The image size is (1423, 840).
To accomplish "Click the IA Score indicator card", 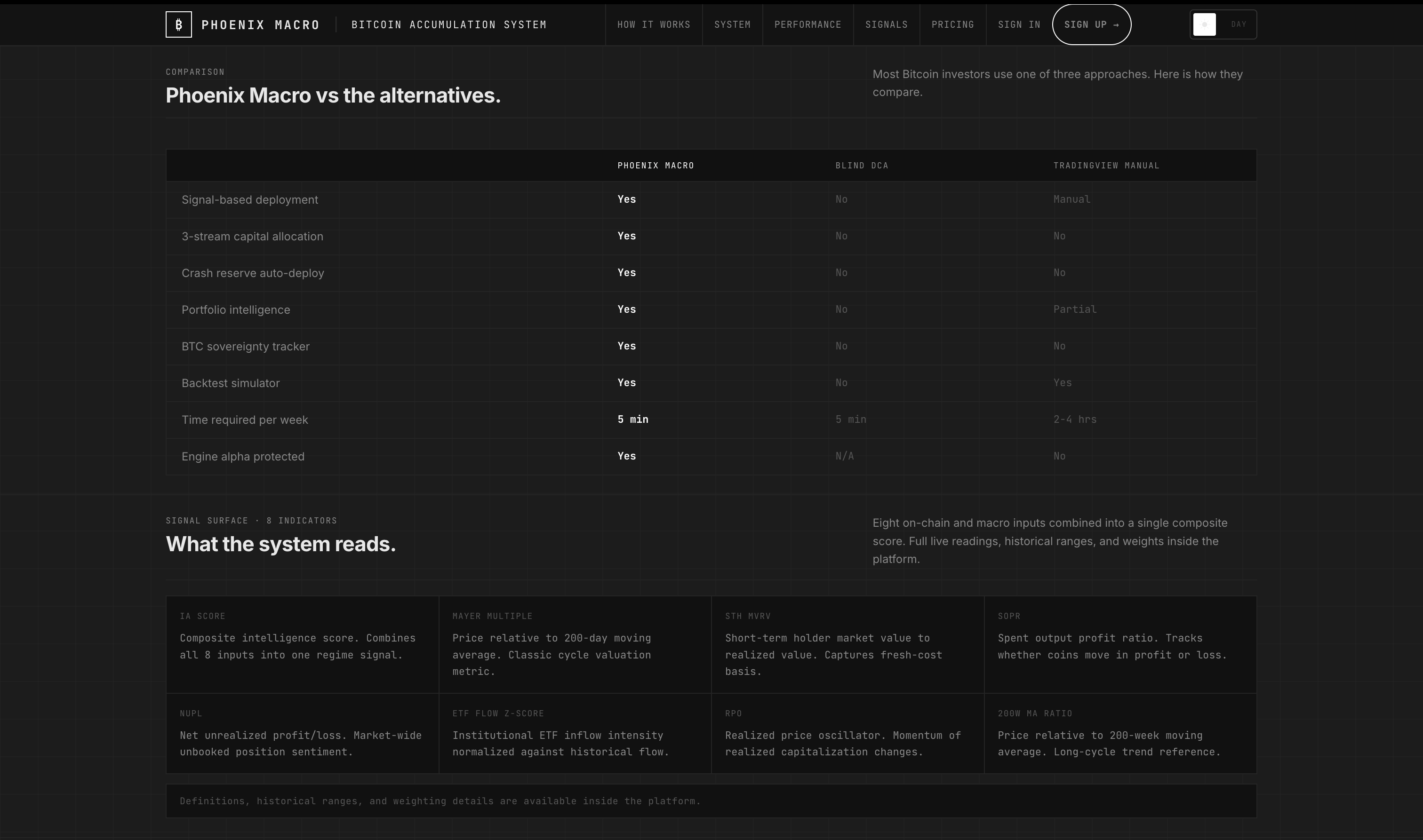I will tap(303, 645).
